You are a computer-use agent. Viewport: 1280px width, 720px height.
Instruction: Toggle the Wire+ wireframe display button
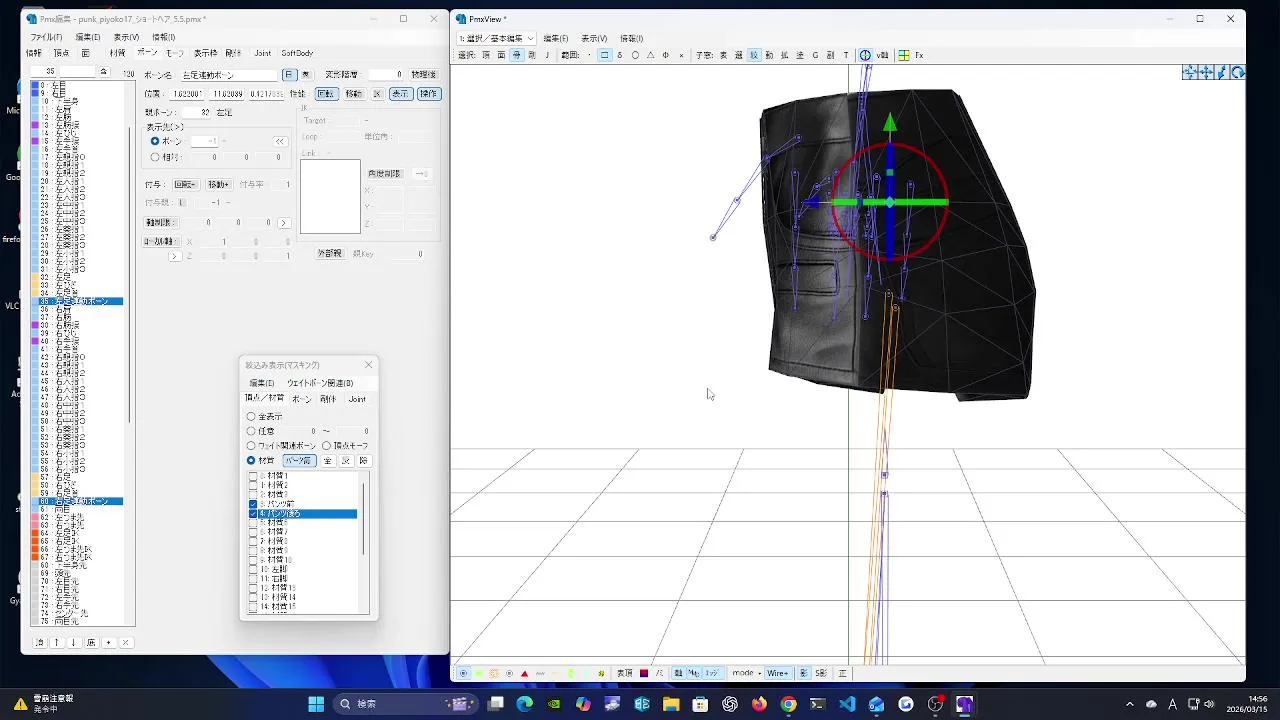777,673
